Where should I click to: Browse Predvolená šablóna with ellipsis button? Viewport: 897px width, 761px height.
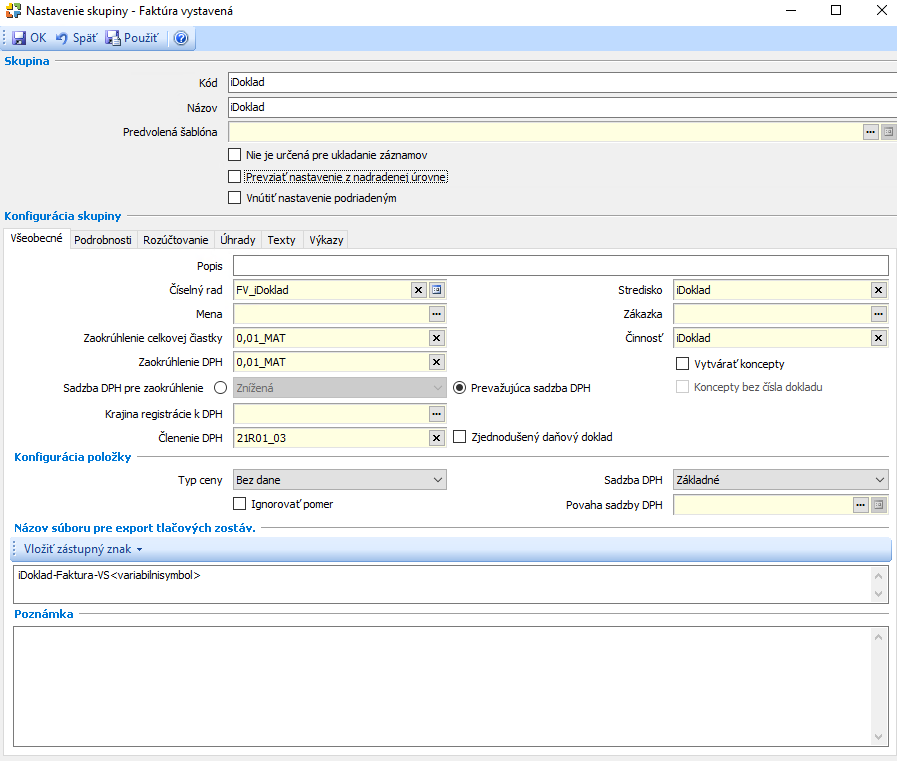pos(870,132)
